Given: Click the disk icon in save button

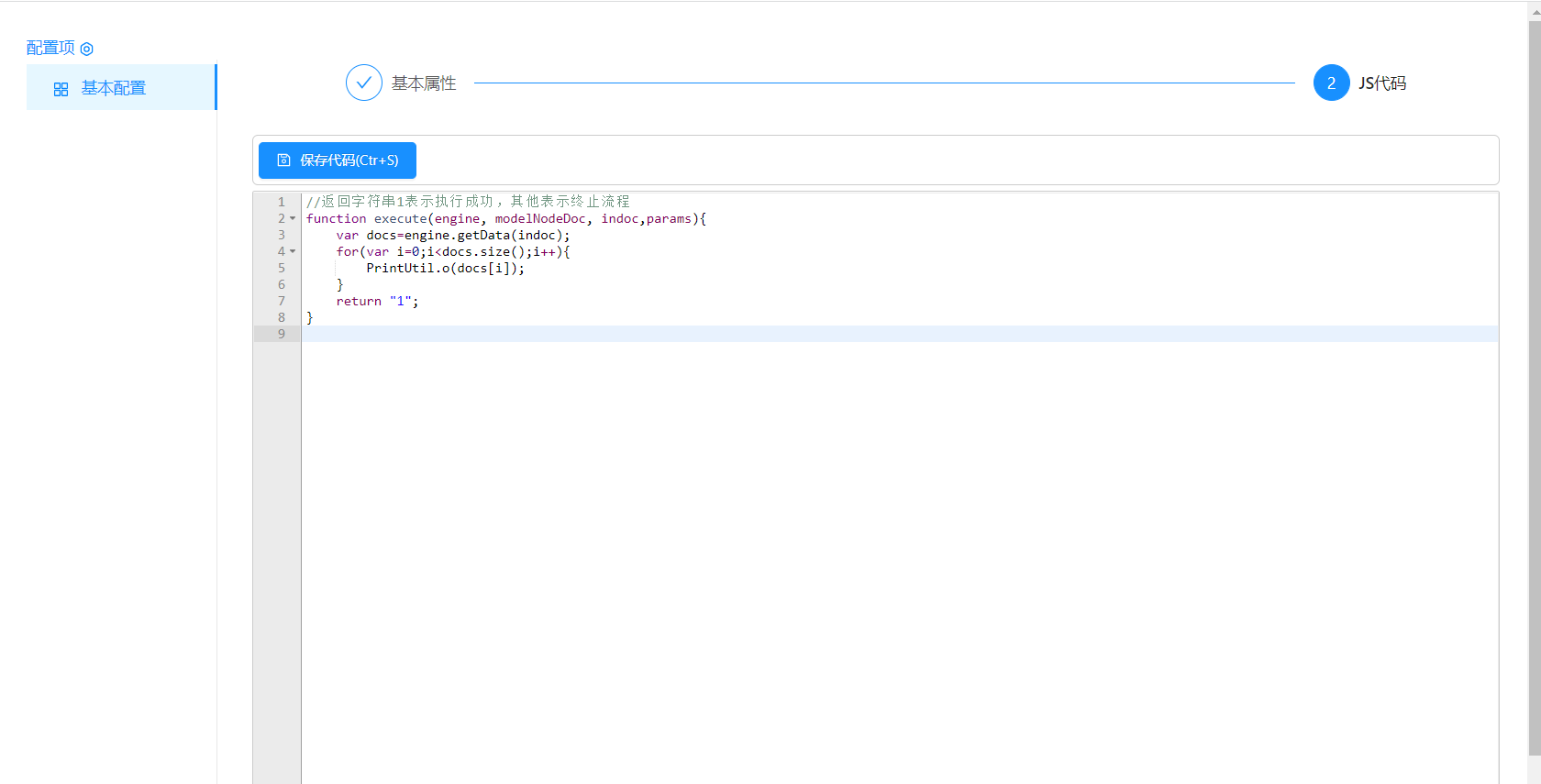Looking at the screenshot, I should click(284, 160).
